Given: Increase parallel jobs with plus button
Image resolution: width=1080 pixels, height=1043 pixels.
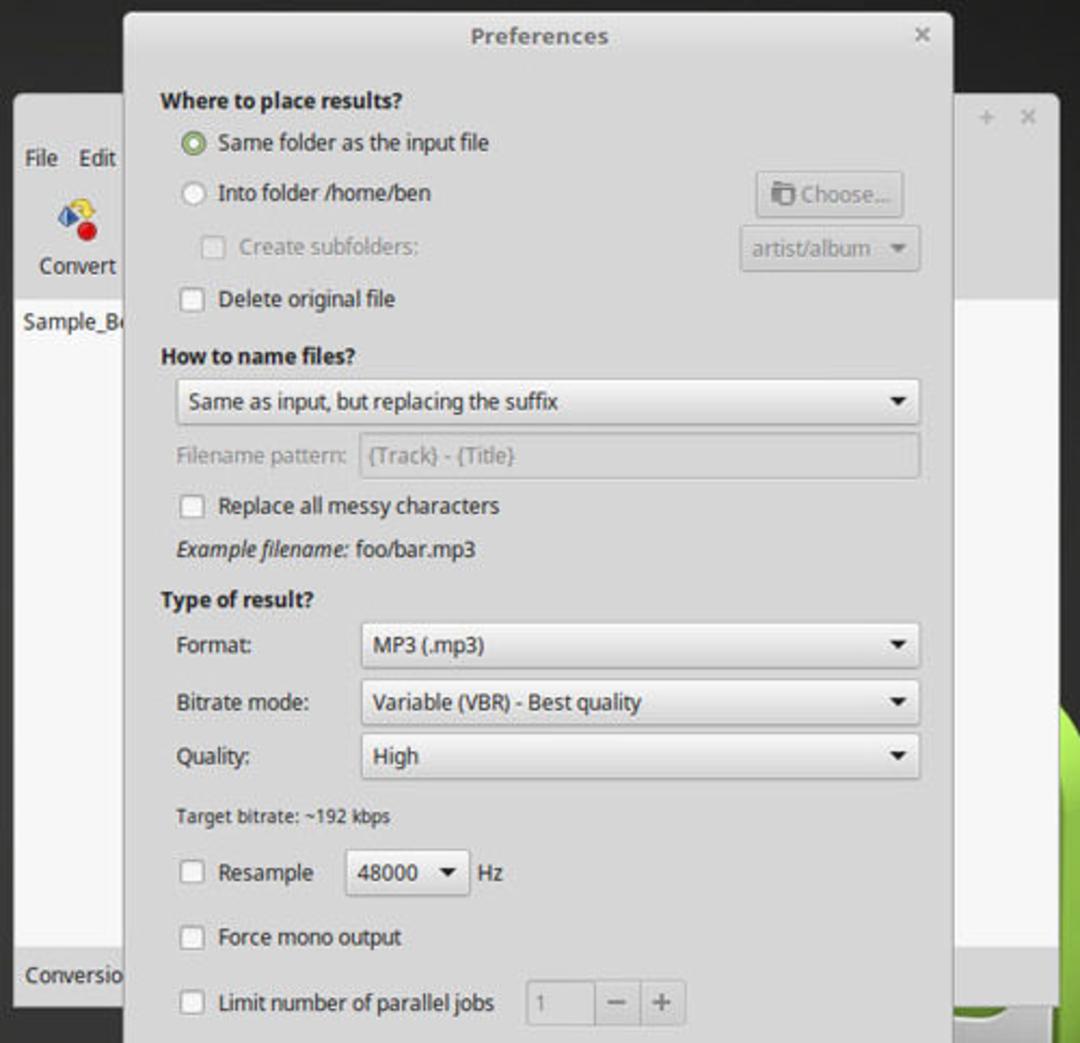Looking at the screenshot, I should 662,1002.
